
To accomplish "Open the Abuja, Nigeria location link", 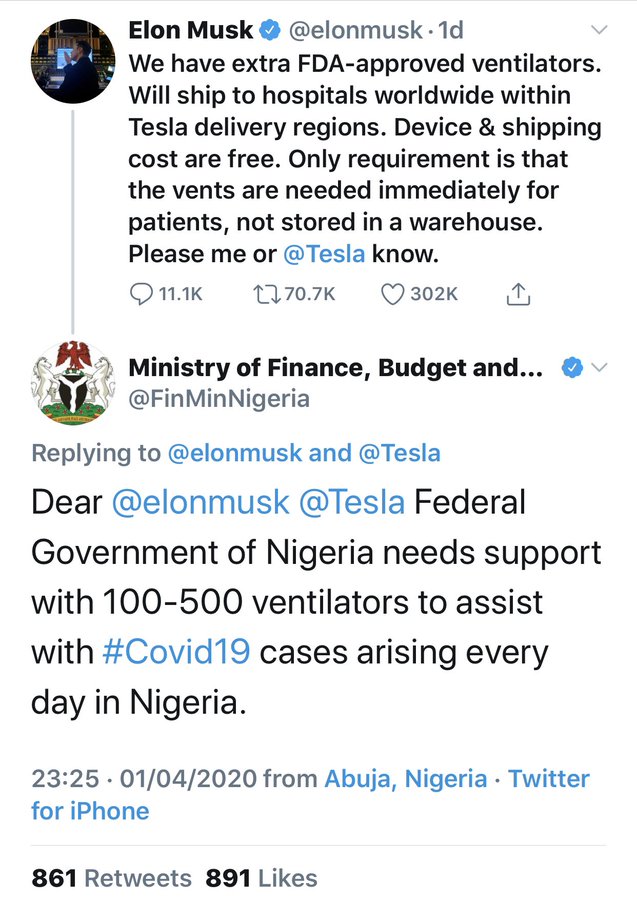I will (406, 779).
